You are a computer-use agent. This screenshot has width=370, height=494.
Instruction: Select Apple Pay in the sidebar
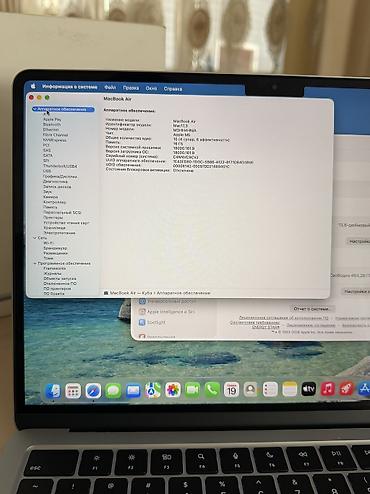[x=52, y=119]
